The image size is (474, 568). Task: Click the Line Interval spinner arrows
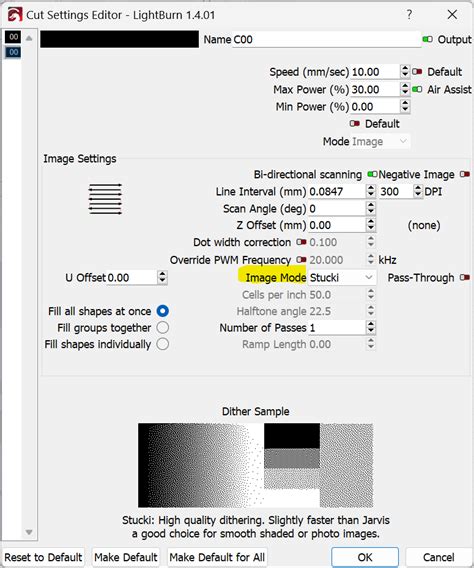[x=370, y=191]
